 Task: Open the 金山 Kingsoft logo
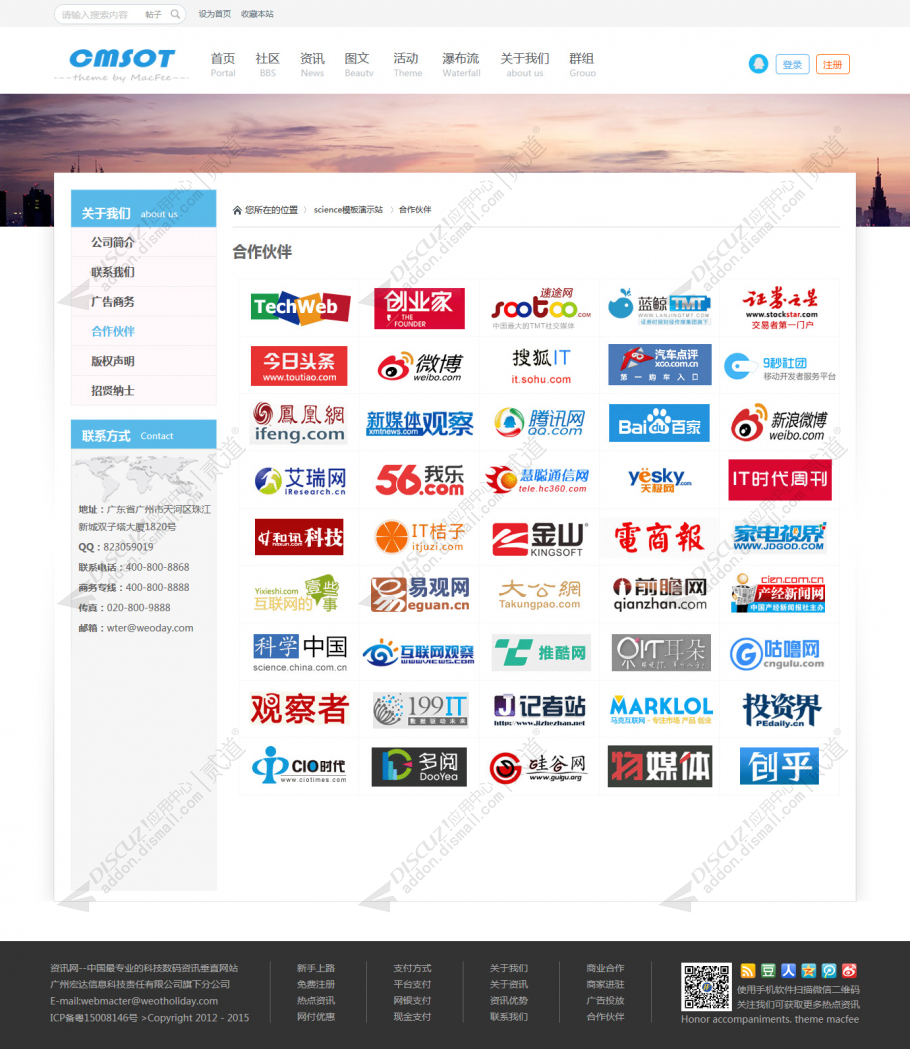[x=539, y=539]
